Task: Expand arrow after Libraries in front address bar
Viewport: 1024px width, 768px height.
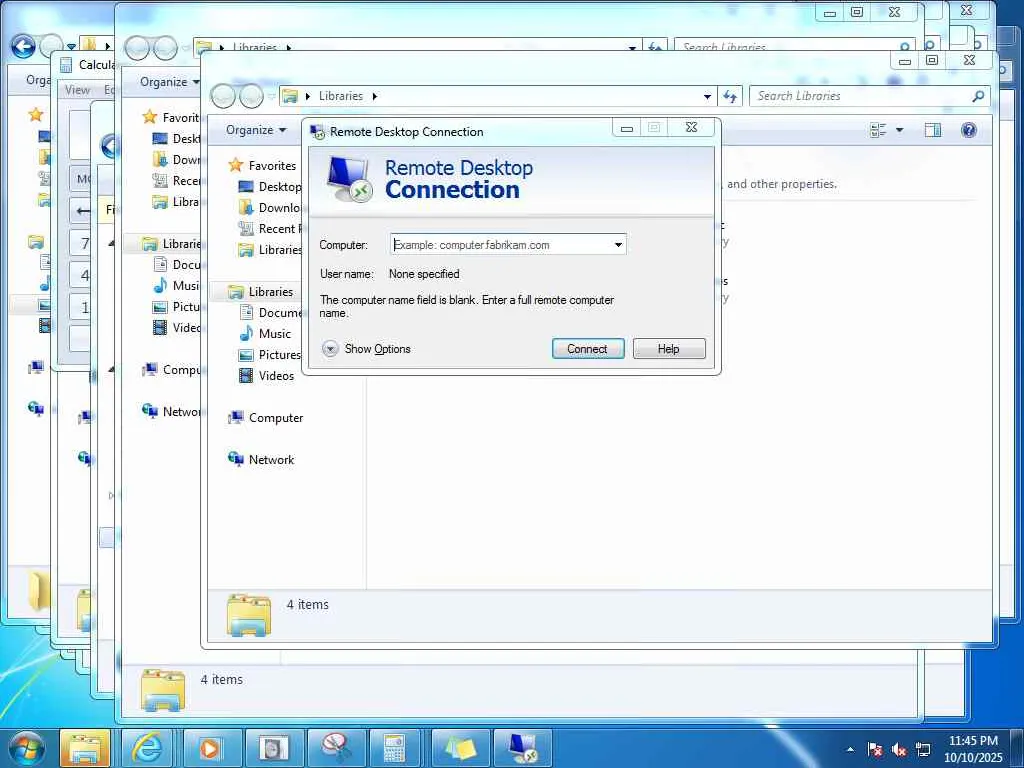Action: coord(375,96)
